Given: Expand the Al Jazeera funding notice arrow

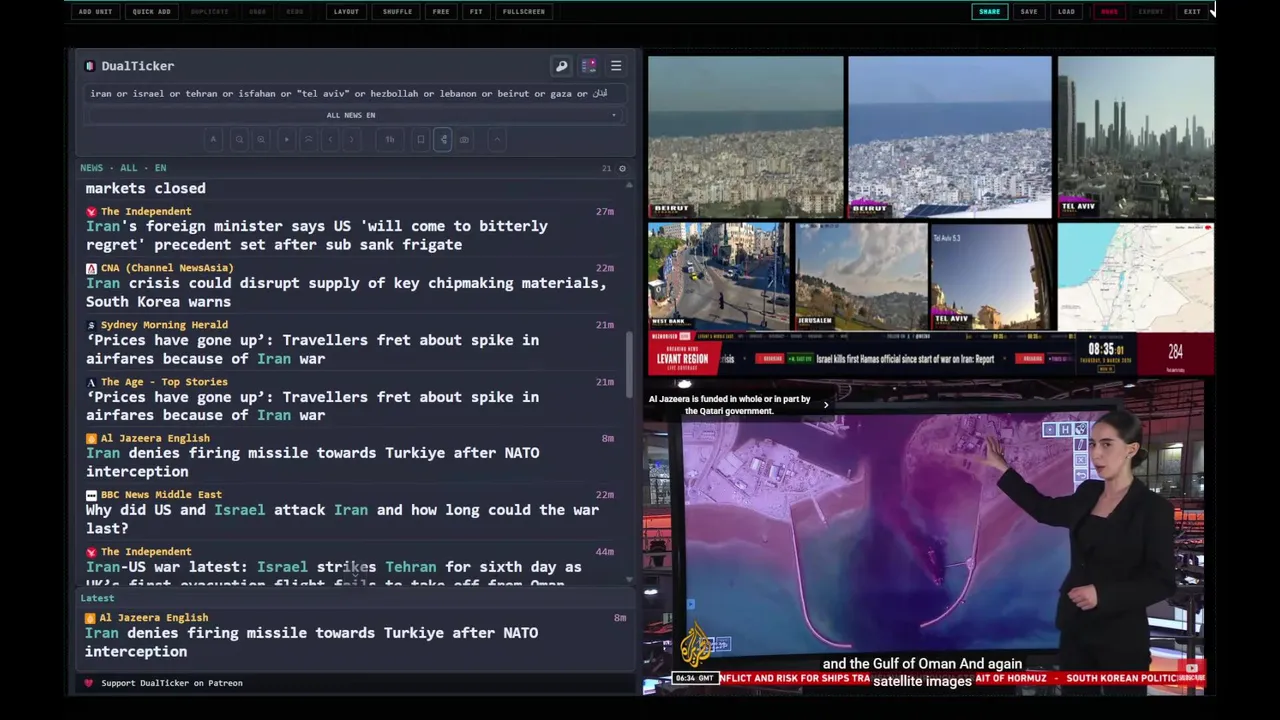Looking at the screenshot, I should [826, 405].
